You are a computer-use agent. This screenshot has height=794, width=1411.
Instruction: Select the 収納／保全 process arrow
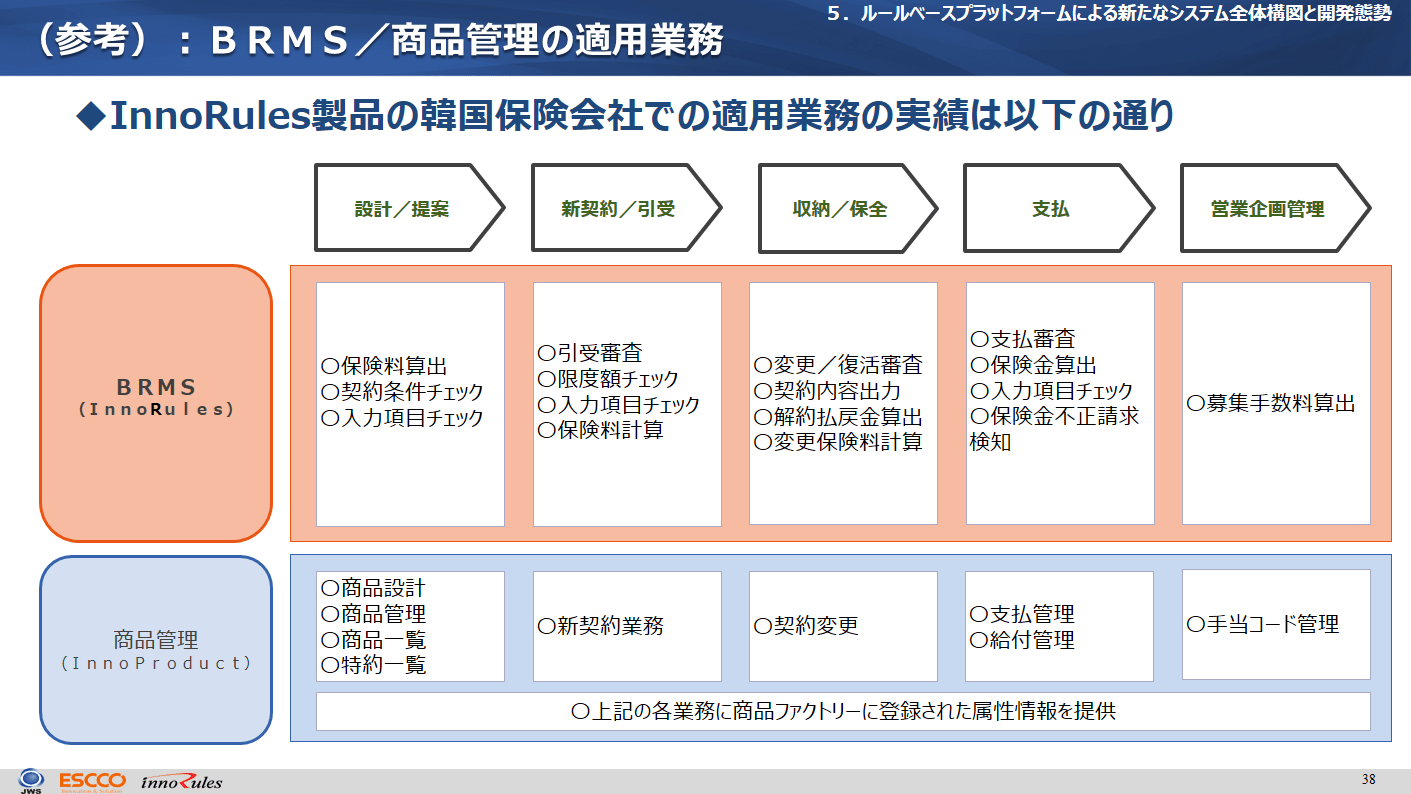coord(848,208)
